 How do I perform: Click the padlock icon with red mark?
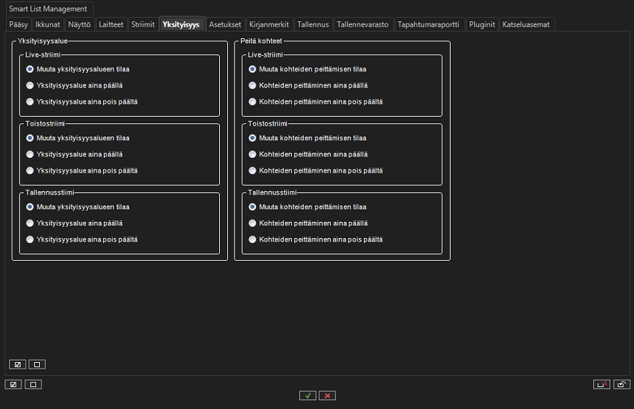coord(602,384)
